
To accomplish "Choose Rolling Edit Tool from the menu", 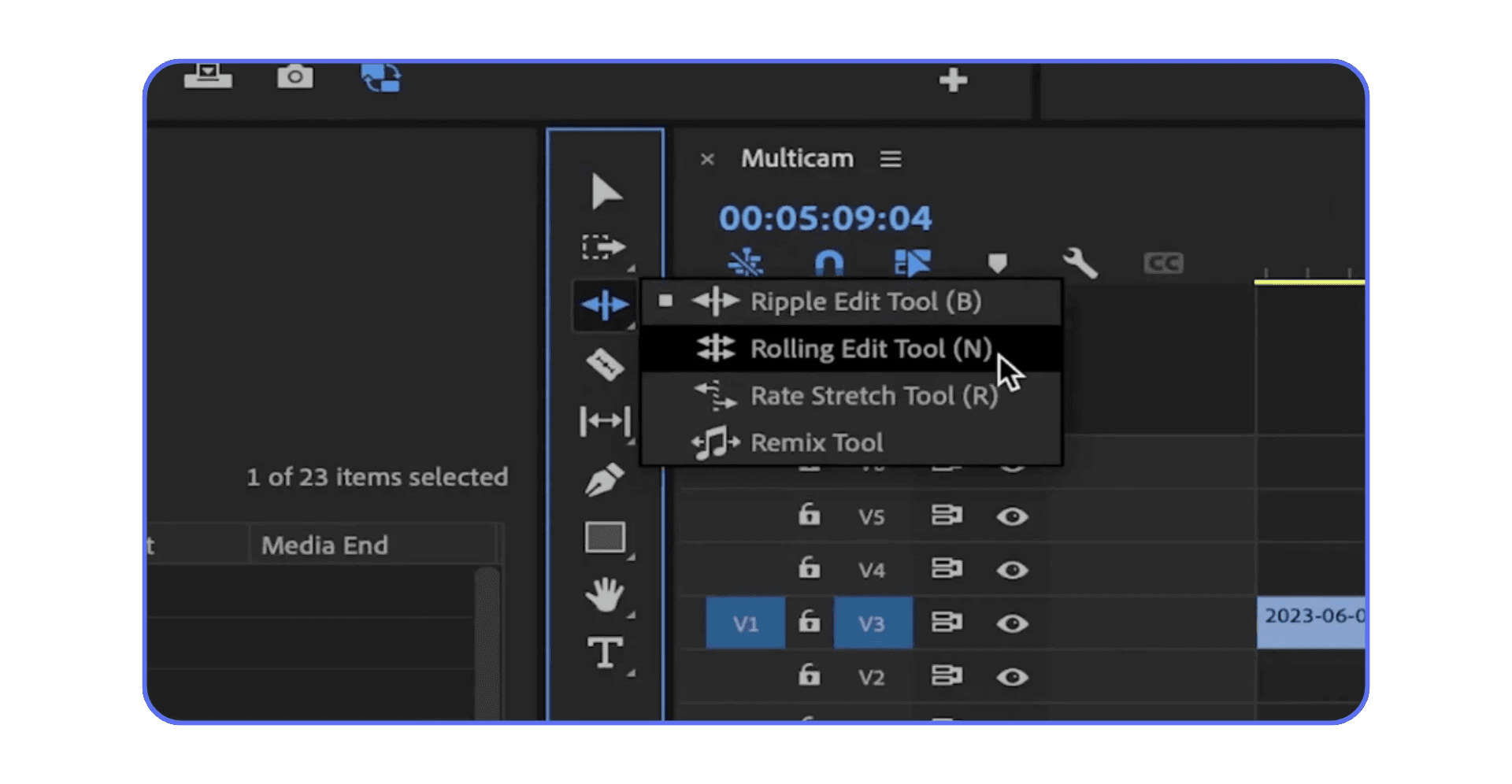I will (871, 349).
